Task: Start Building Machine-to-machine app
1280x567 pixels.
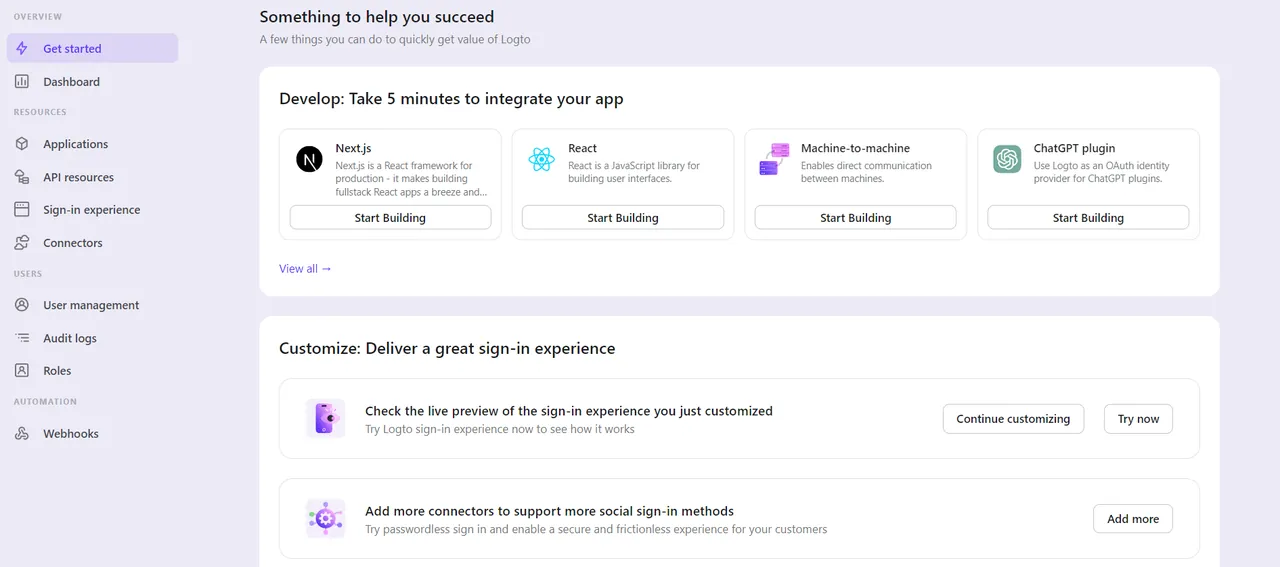Action: pos(855,218)
